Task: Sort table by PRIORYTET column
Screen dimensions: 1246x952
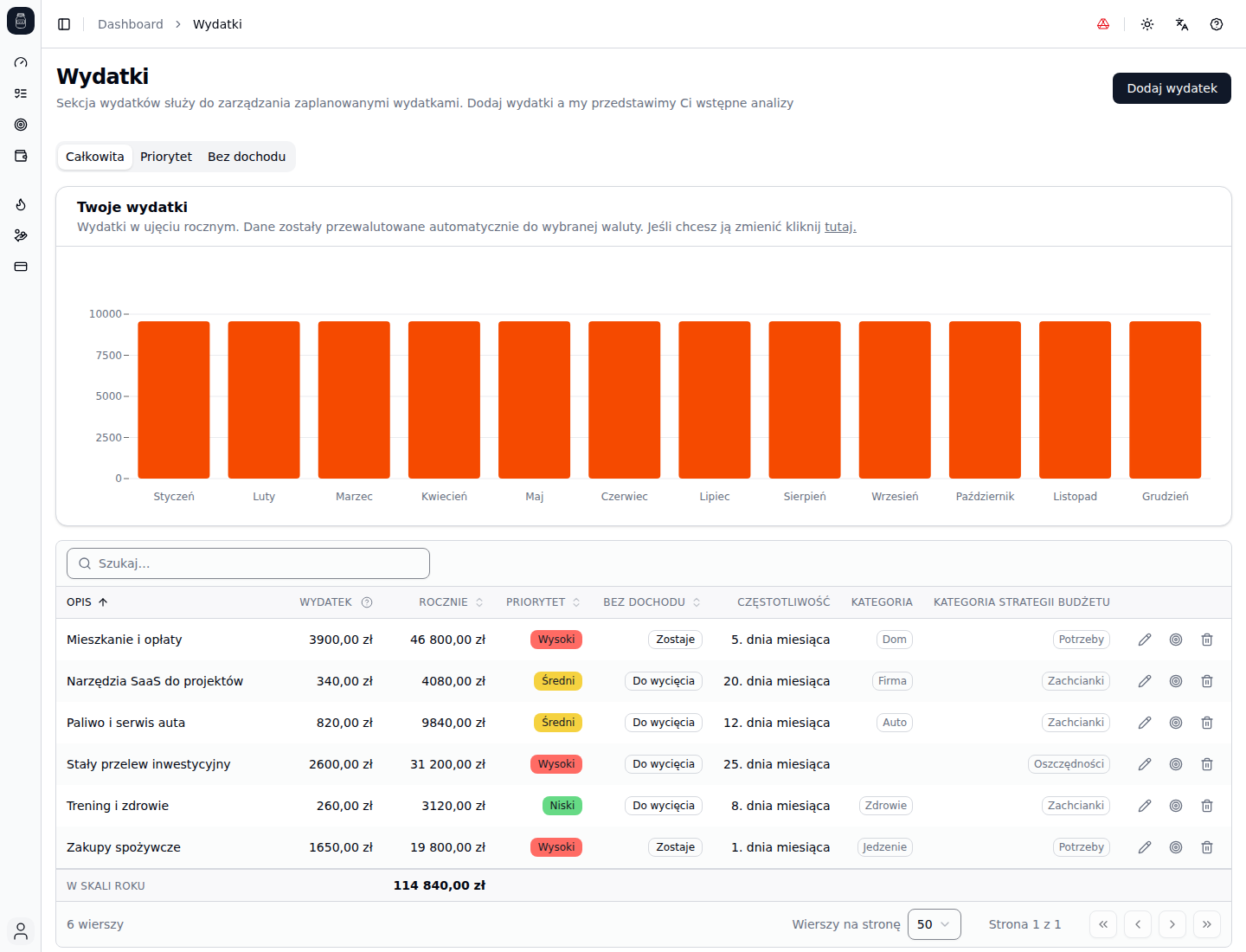Action: pos(543,602)
